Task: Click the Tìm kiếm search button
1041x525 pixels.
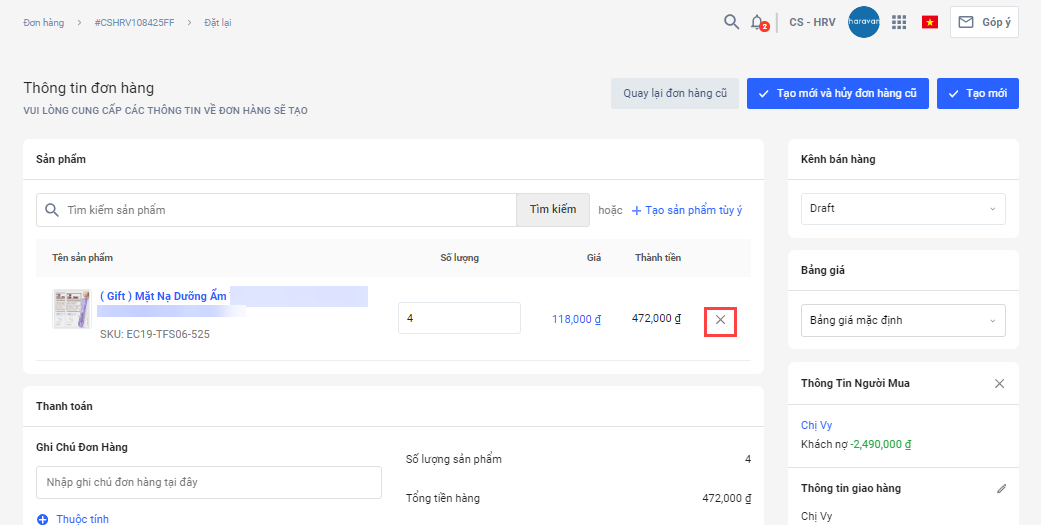Action: tap(553, 210)
